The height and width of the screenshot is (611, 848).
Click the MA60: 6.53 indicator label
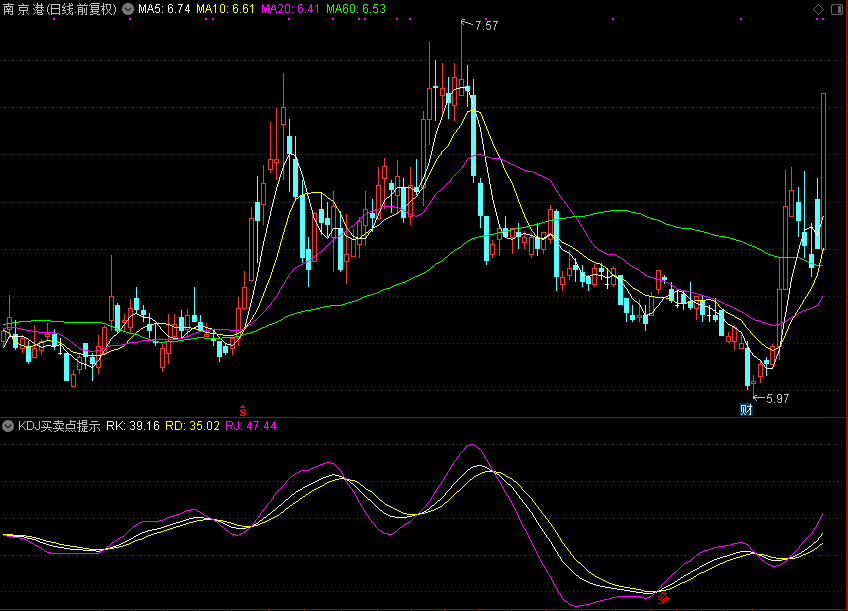click(356, 9)
